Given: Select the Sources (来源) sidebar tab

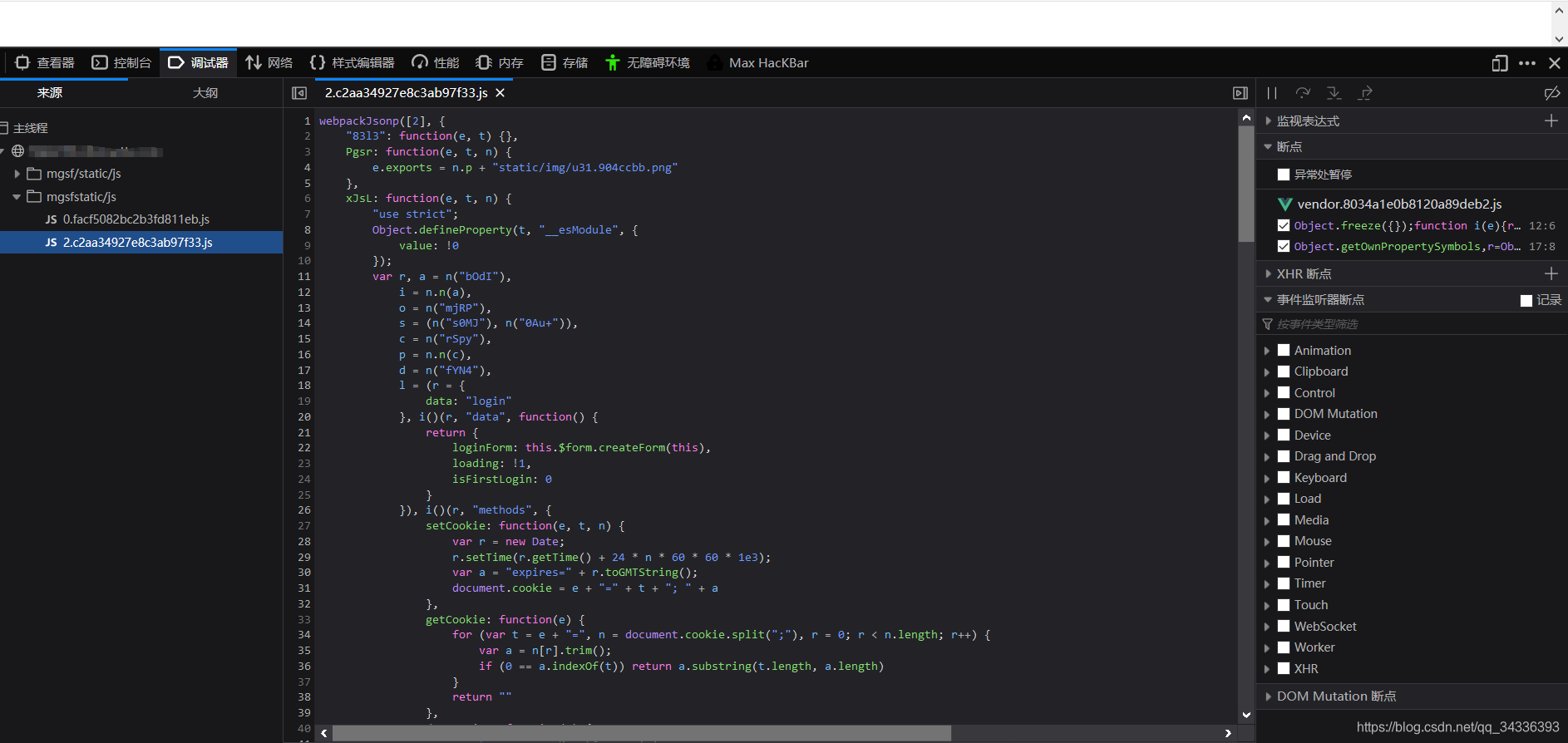Looking at the screenshot, I should tap(50, 93).
